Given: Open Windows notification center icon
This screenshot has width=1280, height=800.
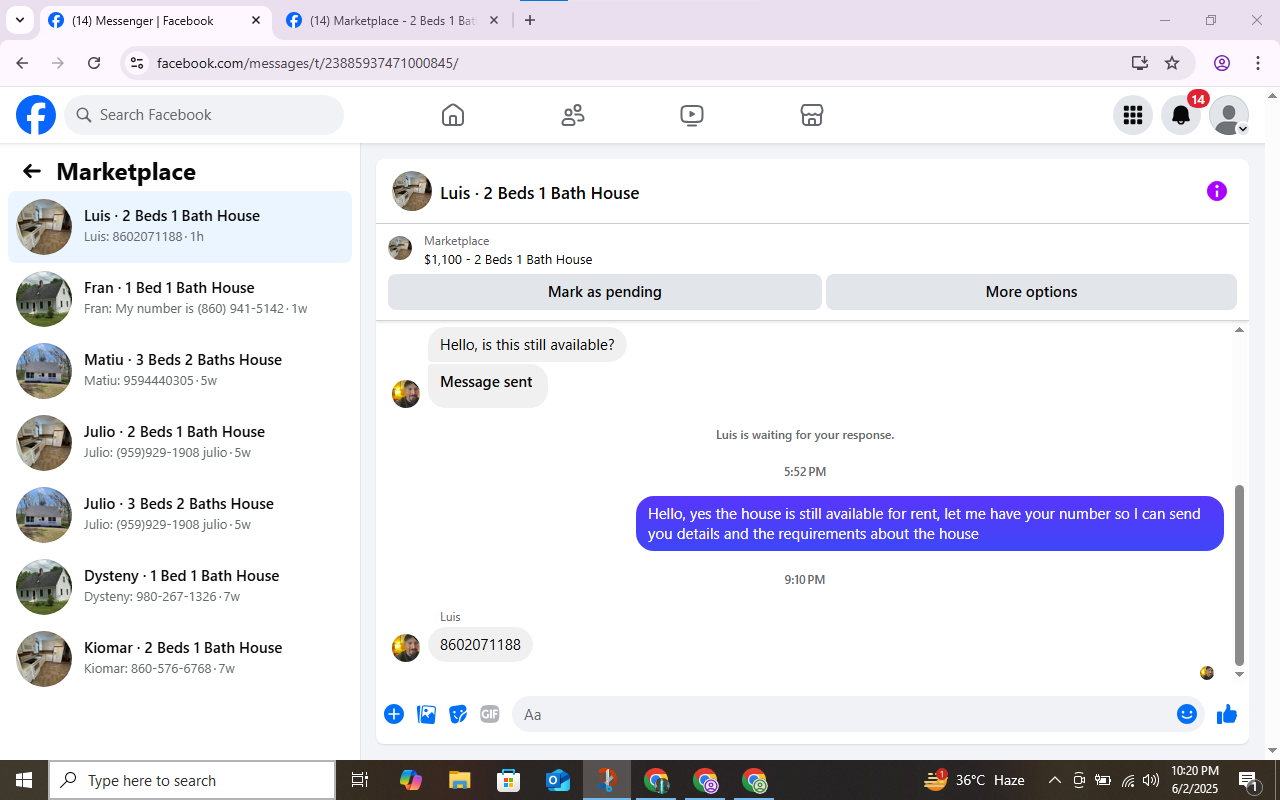Looking at the screenshot, I should (1249, 780).
